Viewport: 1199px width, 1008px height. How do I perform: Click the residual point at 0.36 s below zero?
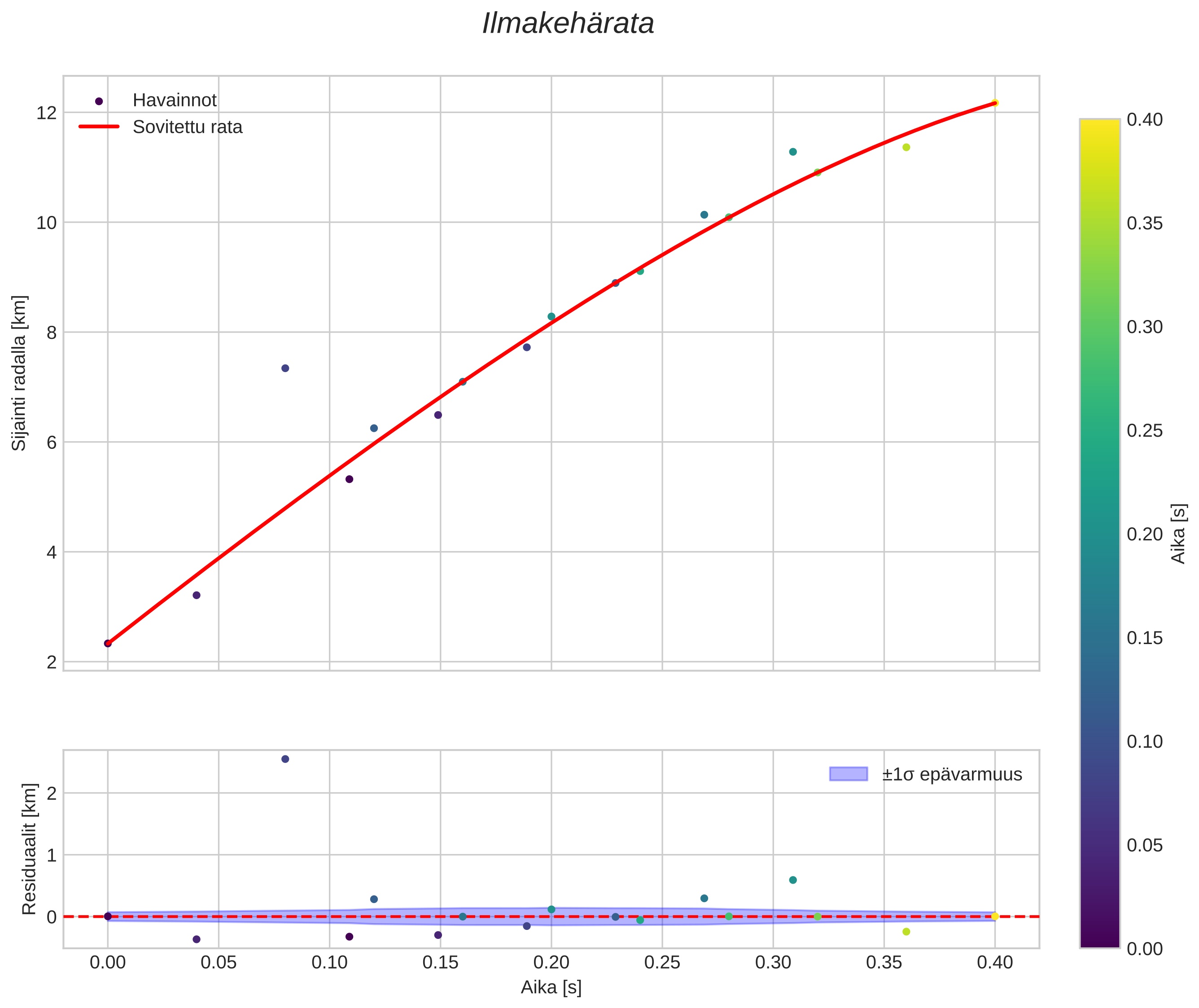[x=906, y=931]
